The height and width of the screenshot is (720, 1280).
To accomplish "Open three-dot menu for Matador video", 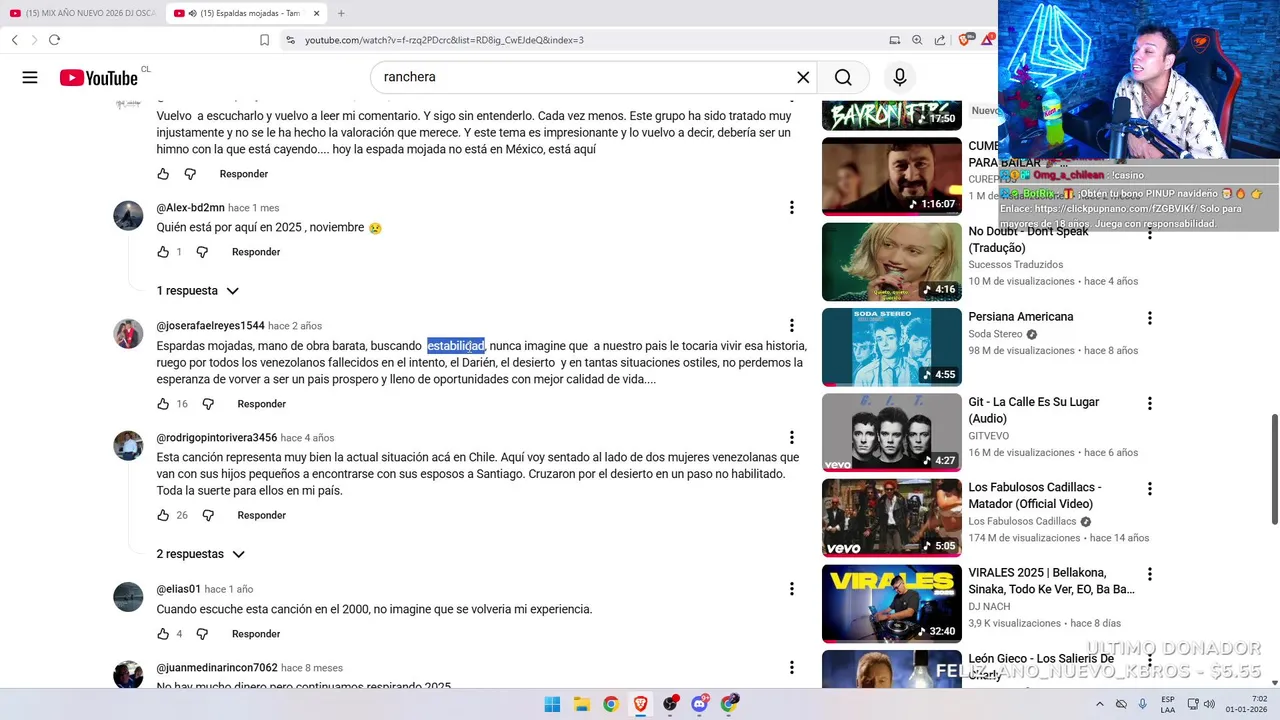I will 1149,489.
